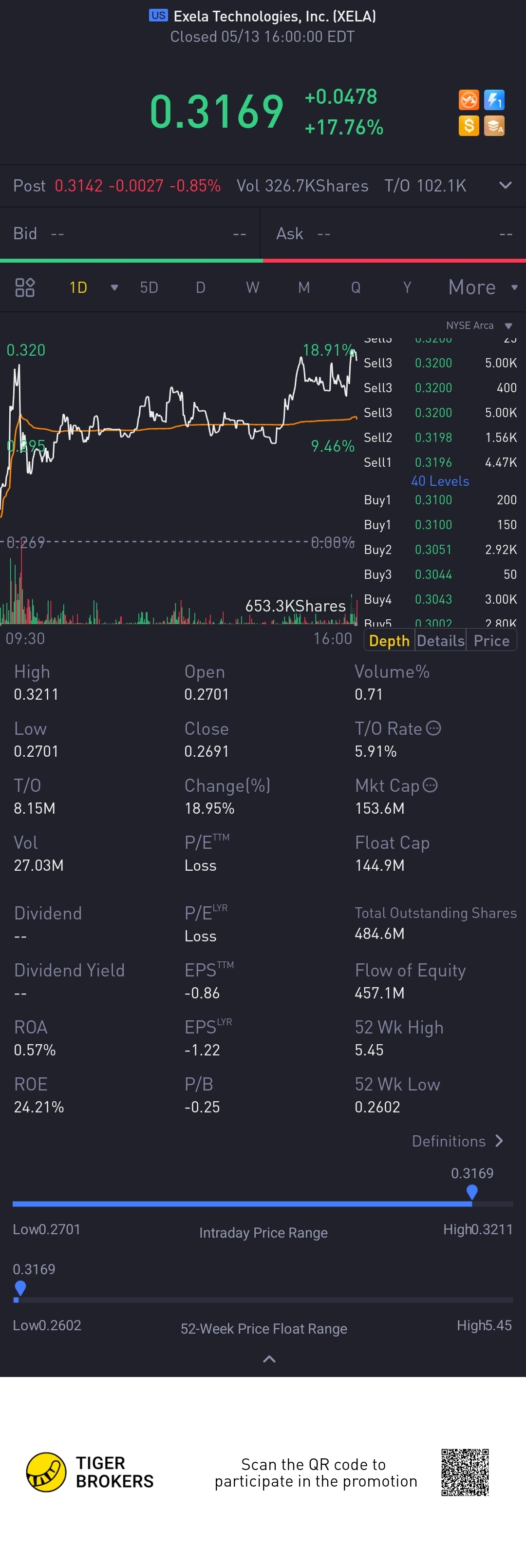Expand the post-market details chevron

click(506, 185)
